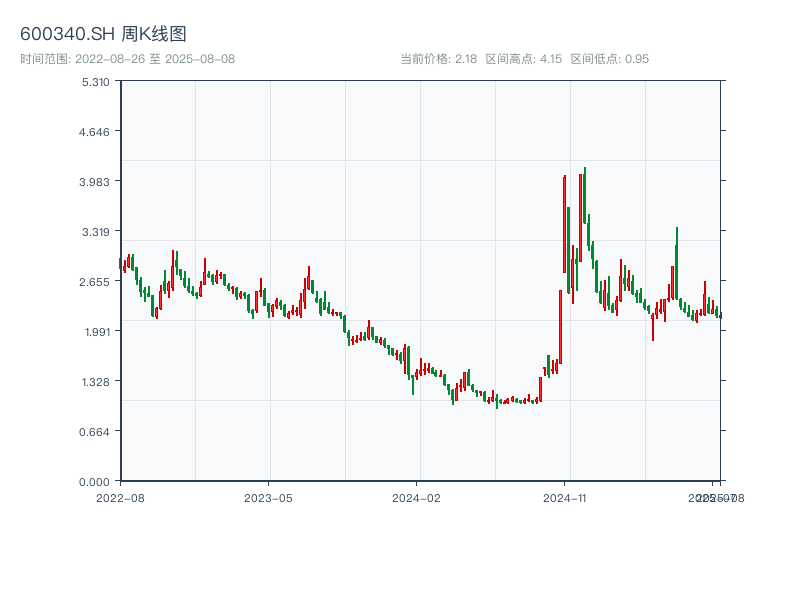Click the x-axis label 2022-08
The width and height of the screenshot is (800, 600).
pos(120,498)
